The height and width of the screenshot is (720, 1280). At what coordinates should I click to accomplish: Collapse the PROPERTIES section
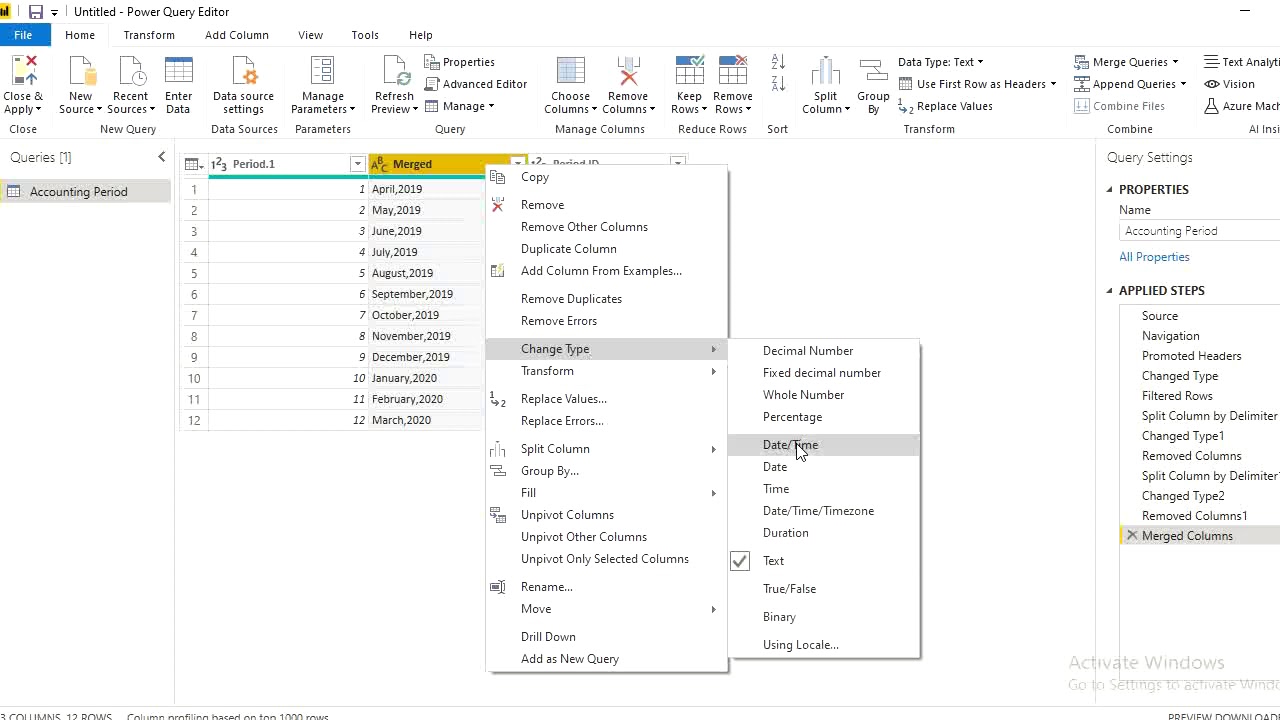click(x=1109, y=189)
